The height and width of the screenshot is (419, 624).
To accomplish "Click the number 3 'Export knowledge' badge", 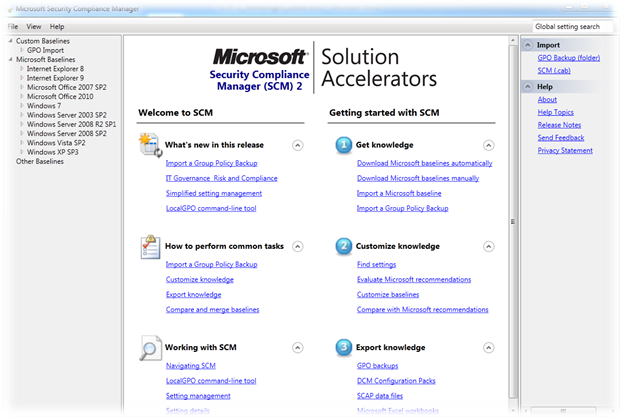I will click(x=342, y=348).
